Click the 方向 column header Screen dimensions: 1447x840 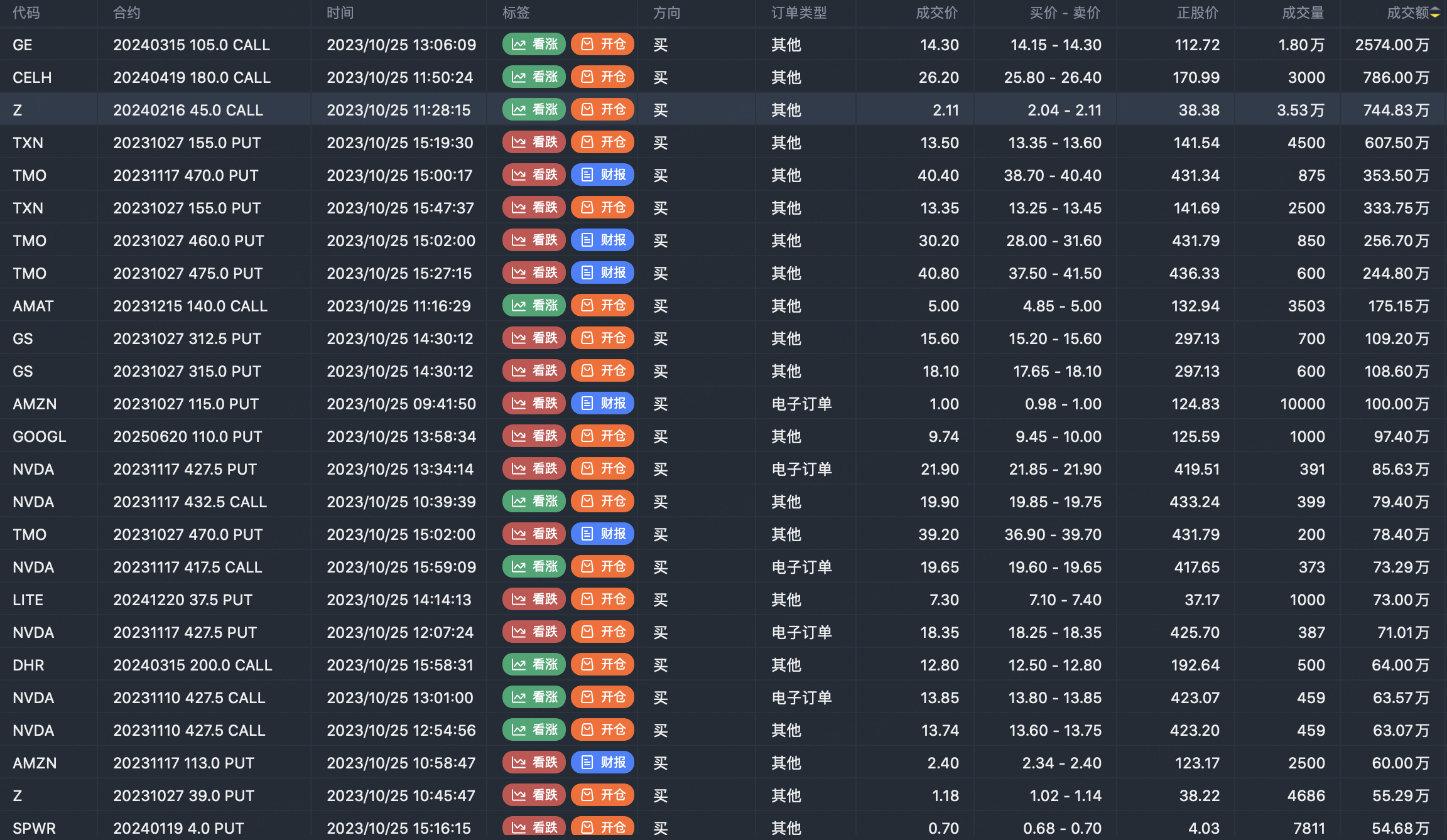coord(667,13)
